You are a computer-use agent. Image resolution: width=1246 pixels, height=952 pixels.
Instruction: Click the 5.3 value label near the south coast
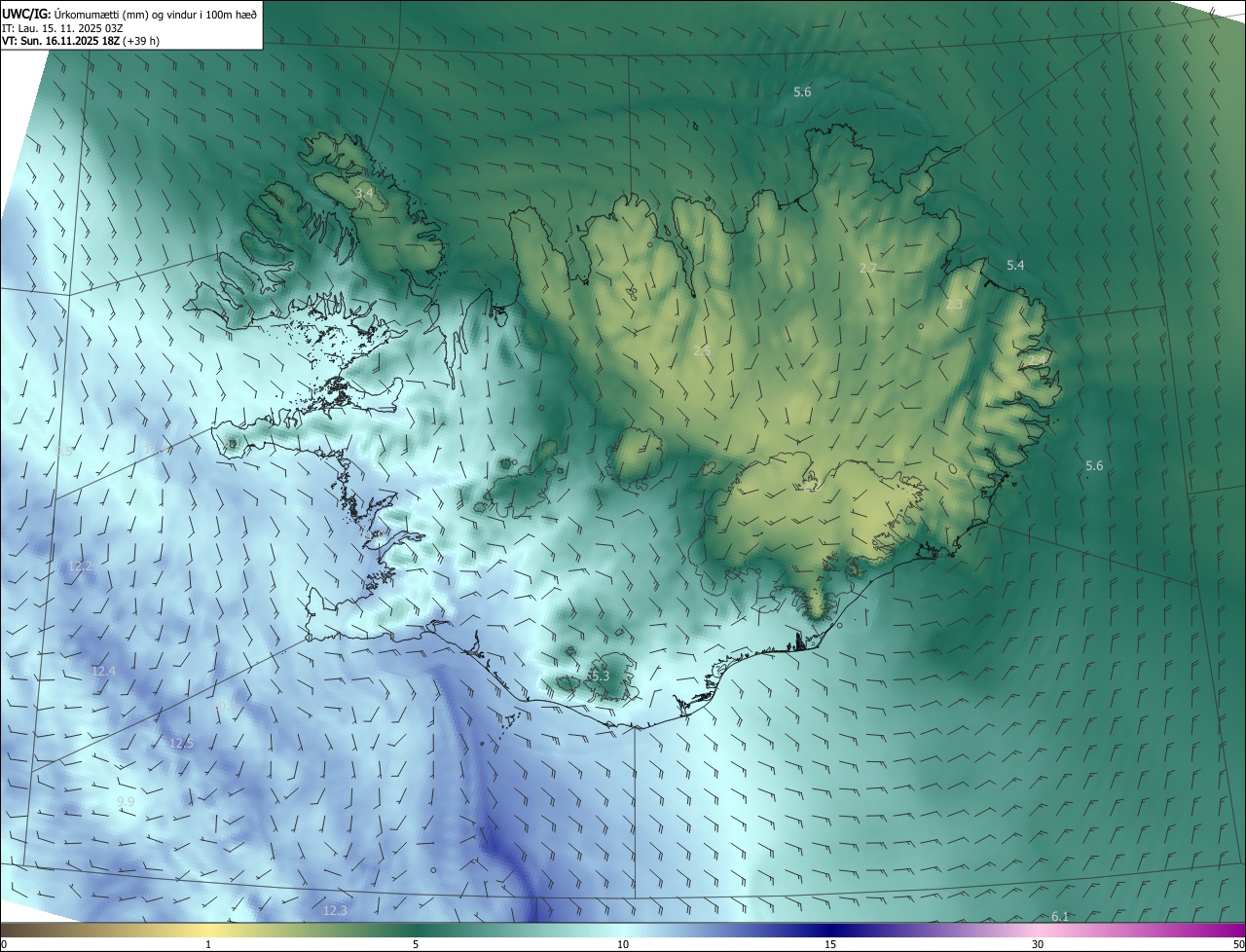coord(599,676)
